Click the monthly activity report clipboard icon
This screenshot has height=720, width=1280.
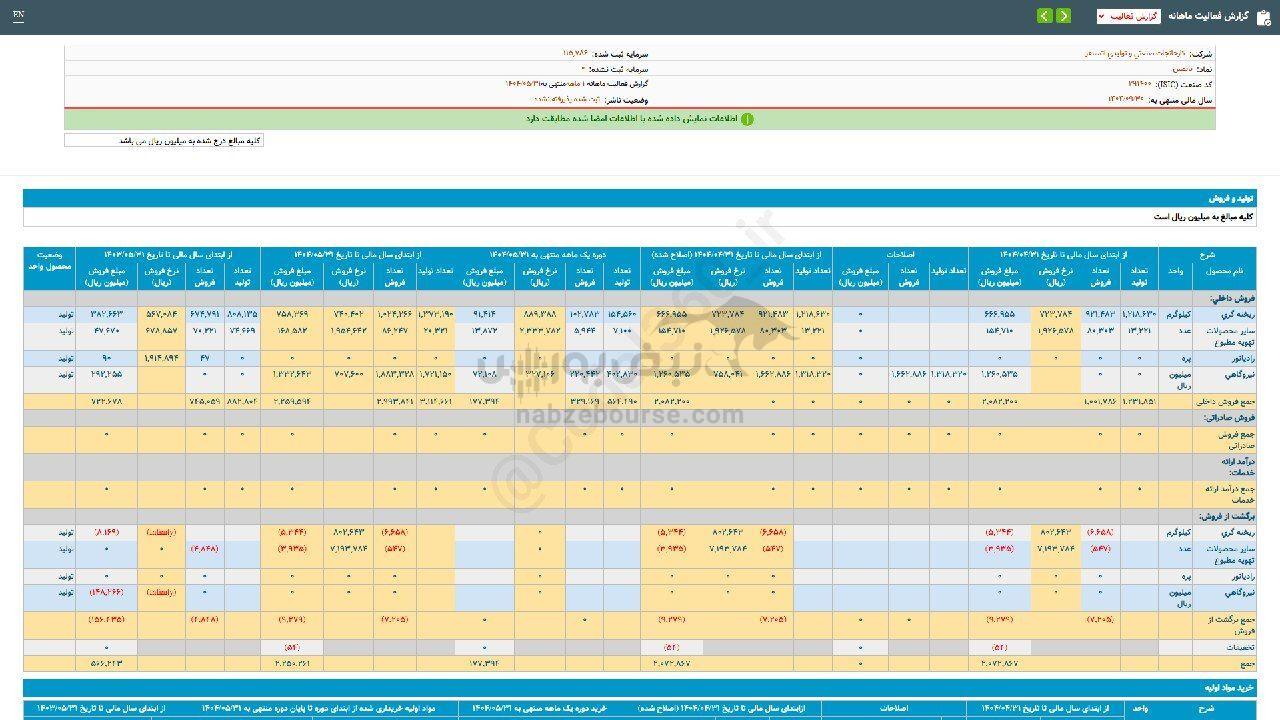(1265, 16)
